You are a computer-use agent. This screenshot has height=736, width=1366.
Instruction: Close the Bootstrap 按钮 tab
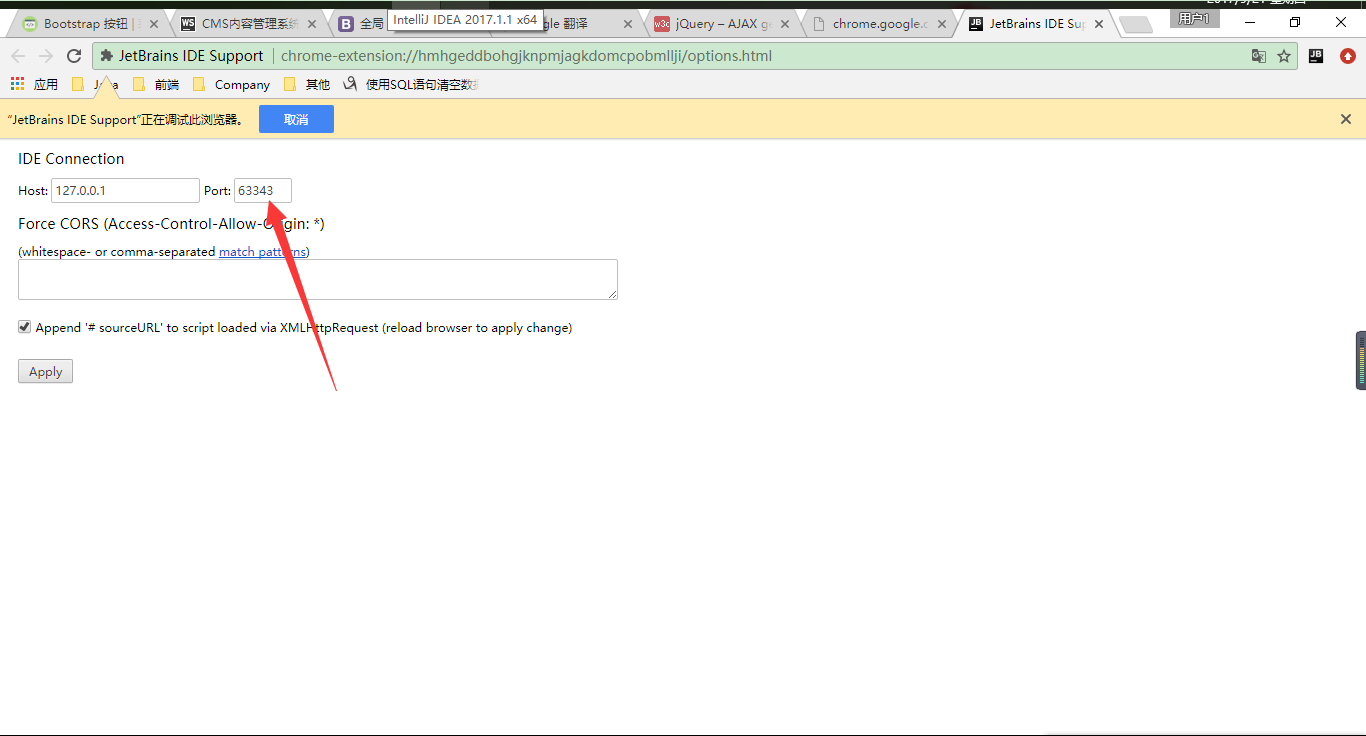154,24
